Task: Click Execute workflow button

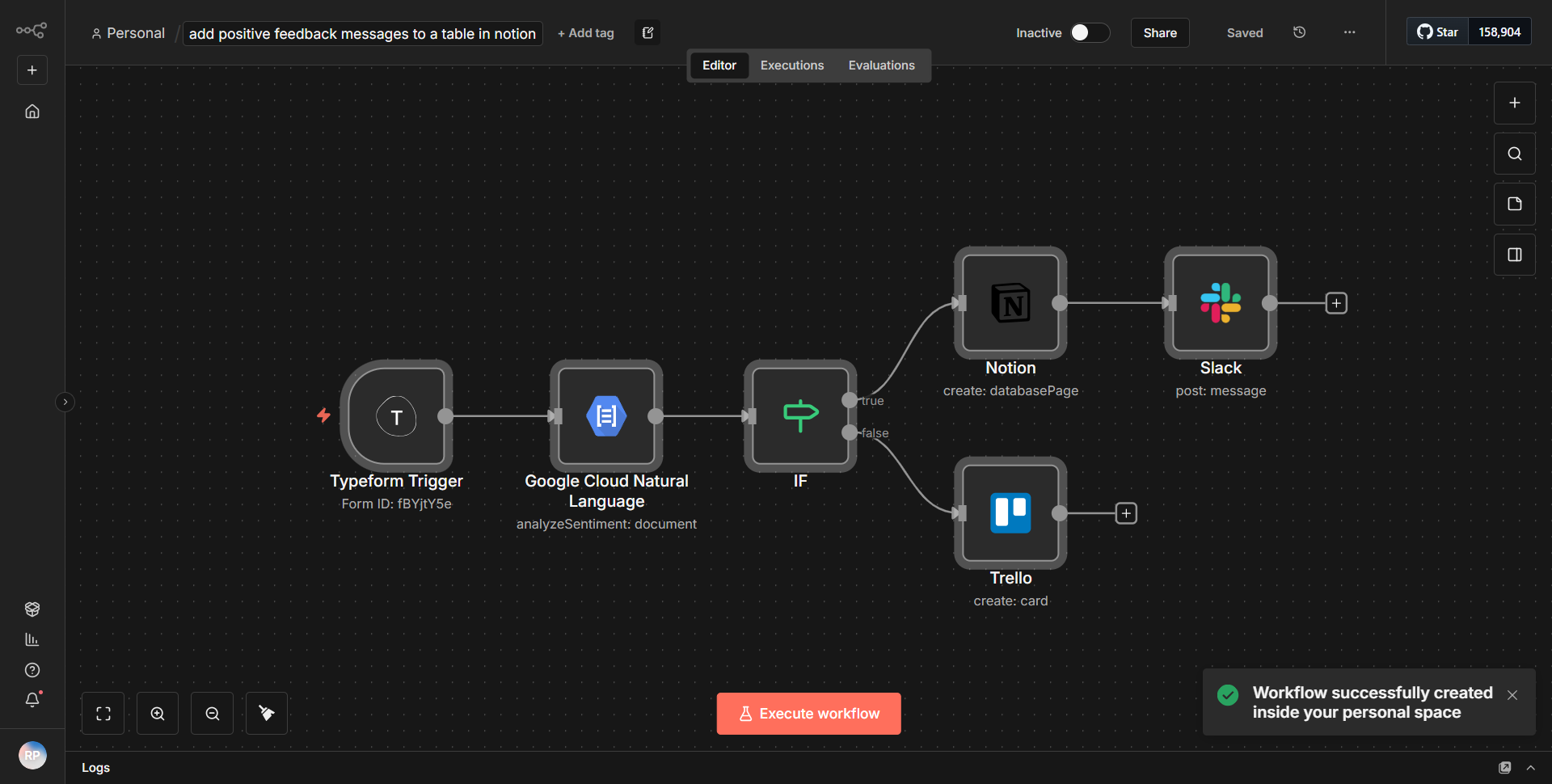Action: [x=808, y=714]
